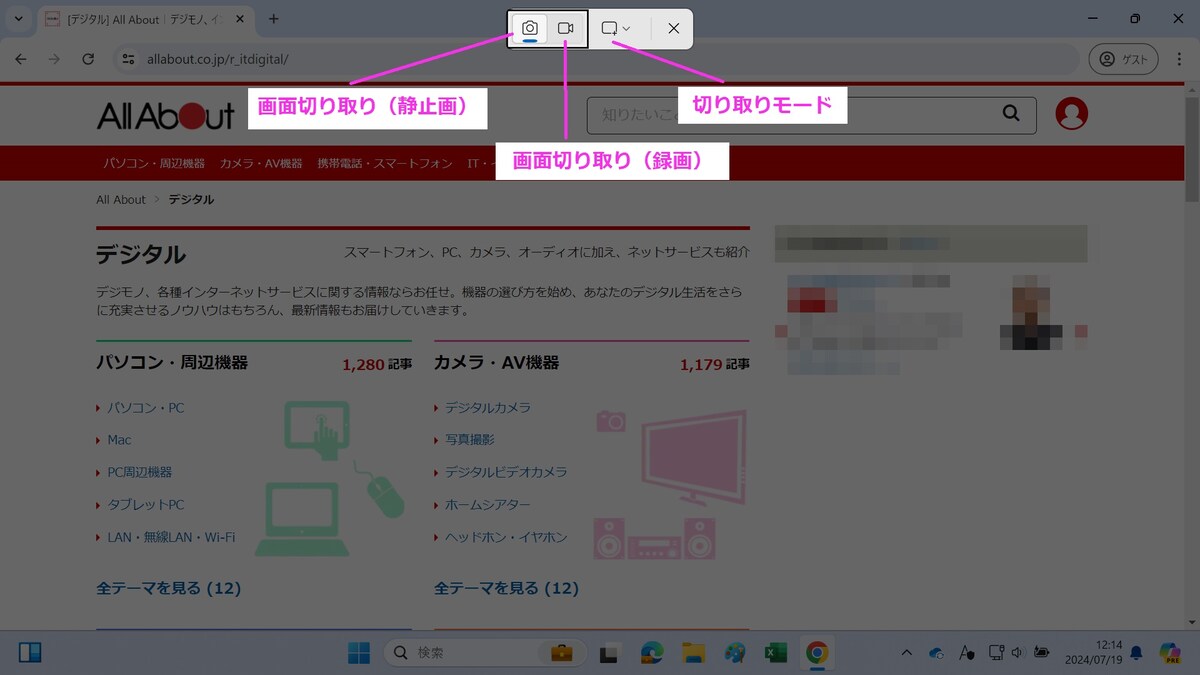1200x675 pixels.
Task: Open パソコン・周辺機器 in red nav bar
Action: tap(154, 163)
